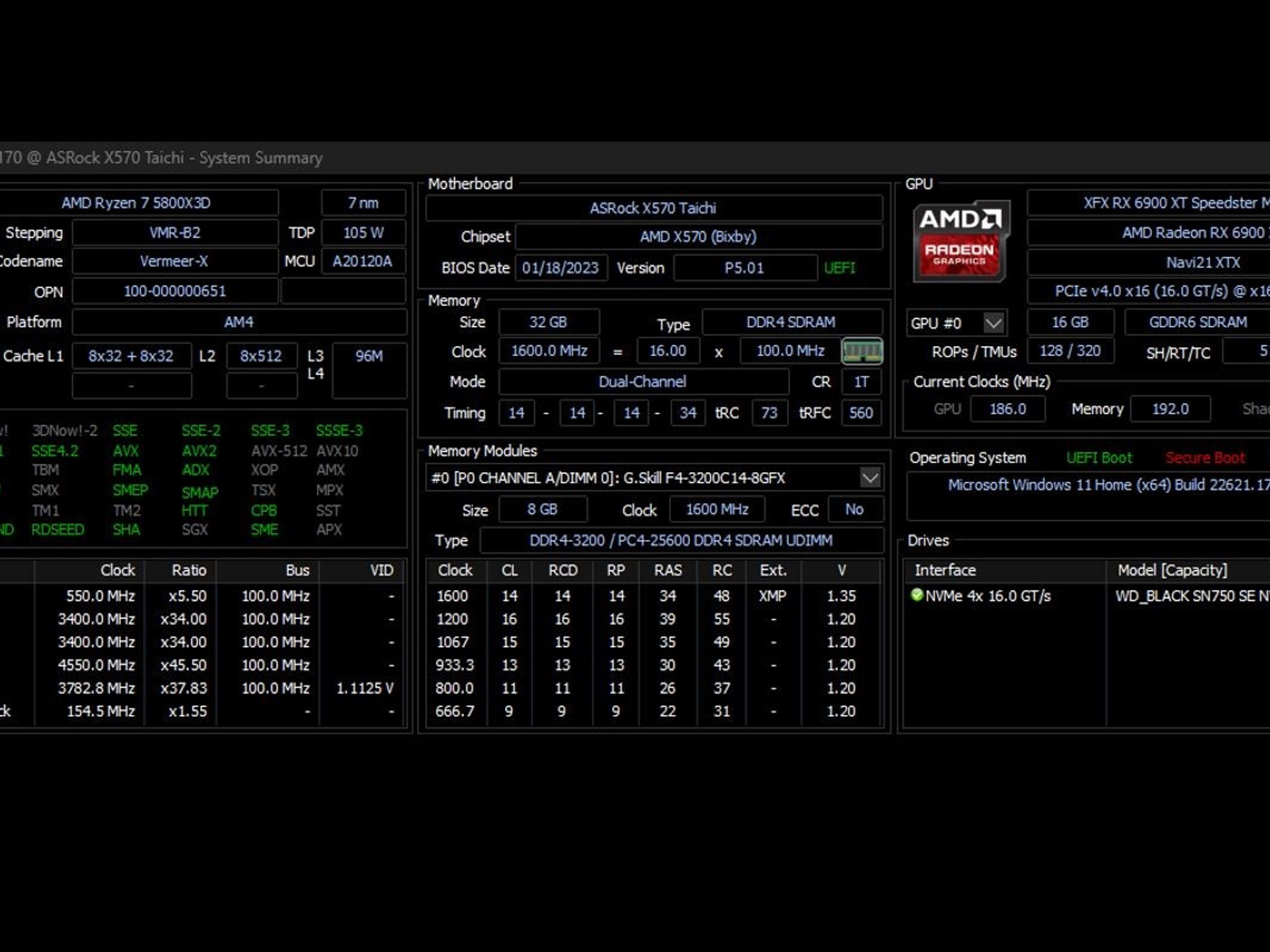
Task: Click the VID column header
Action: [362, 570]
